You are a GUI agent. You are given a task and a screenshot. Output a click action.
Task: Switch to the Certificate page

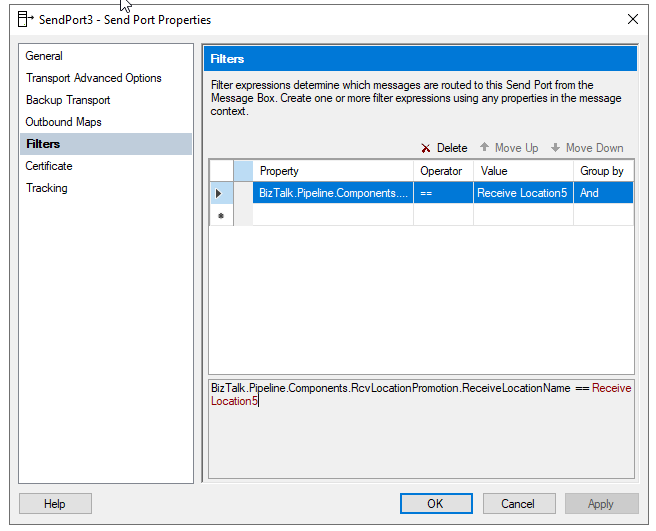coord(49,166)
